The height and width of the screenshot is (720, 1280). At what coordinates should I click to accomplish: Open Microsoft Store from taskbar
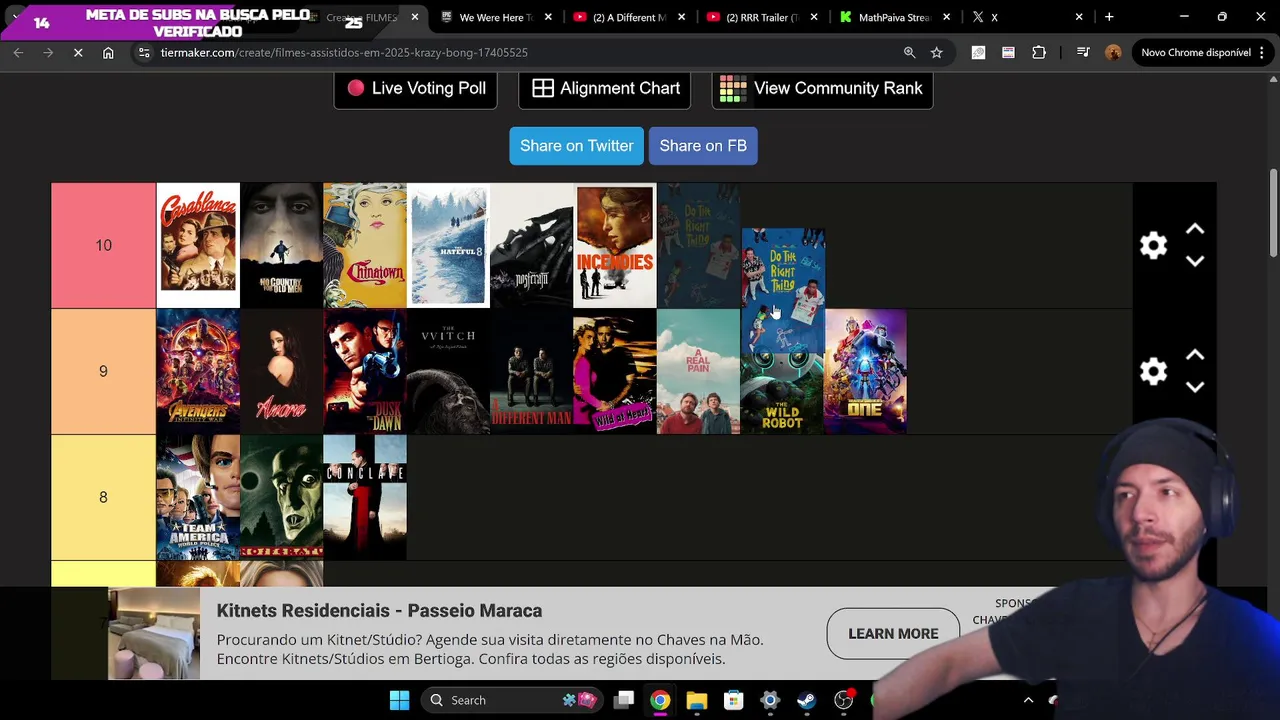[733, 700]
